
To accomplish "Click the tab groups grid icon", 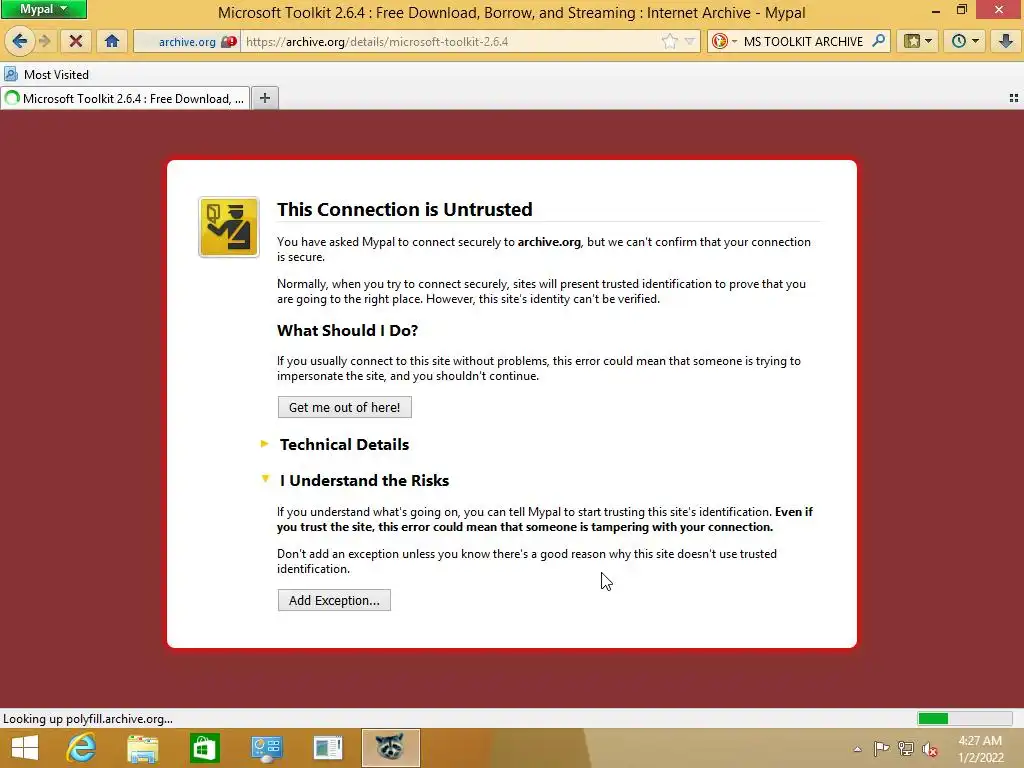I will [x=1014, y=98].
